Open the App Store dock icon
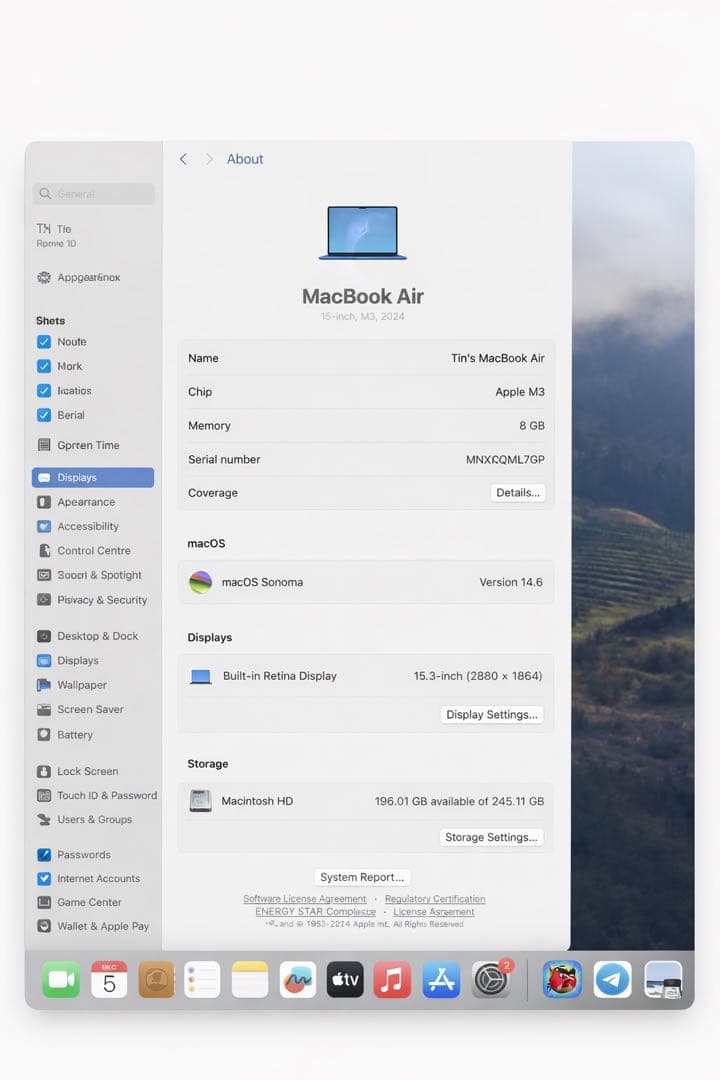Image resolution: width=720 pixels, height=1080 pixels. click(x=441, y=979)
